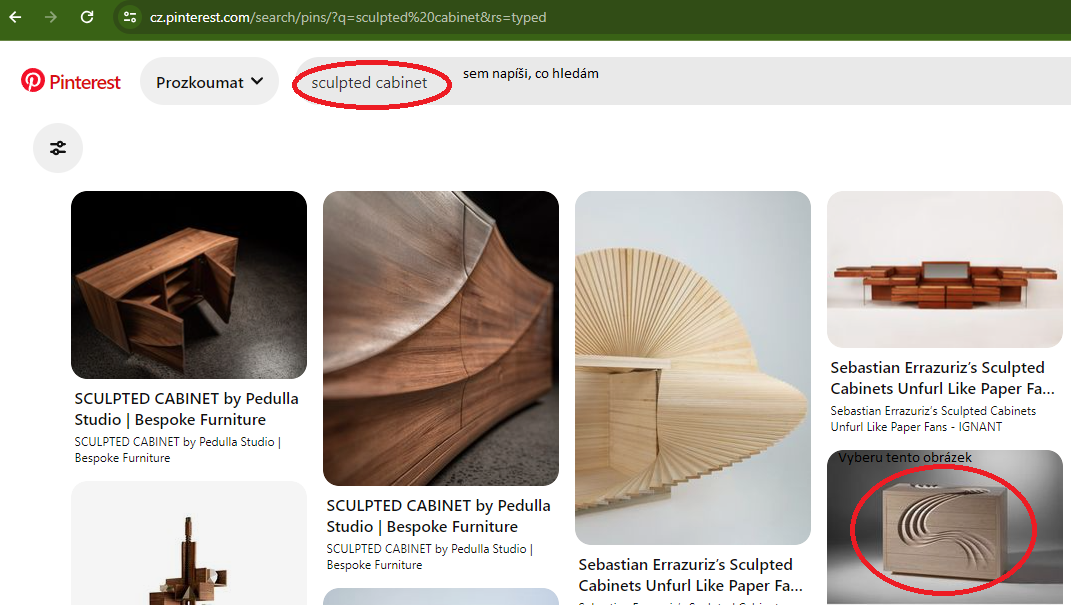Click bold title under close-up cabinet pin
This screenshot has width=1071, height=605.
click(x=438, y=516)
